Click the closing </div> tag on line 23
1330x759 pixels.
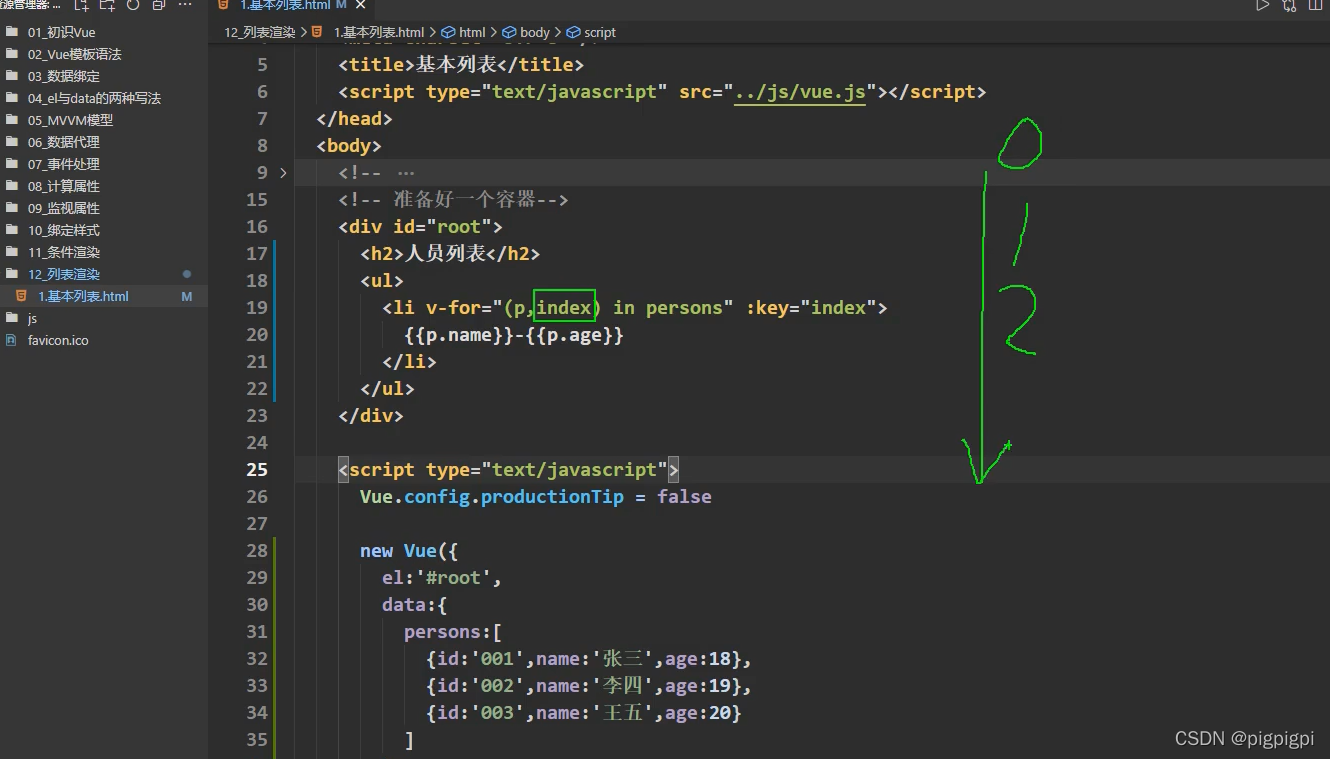[x=371, y=416]
